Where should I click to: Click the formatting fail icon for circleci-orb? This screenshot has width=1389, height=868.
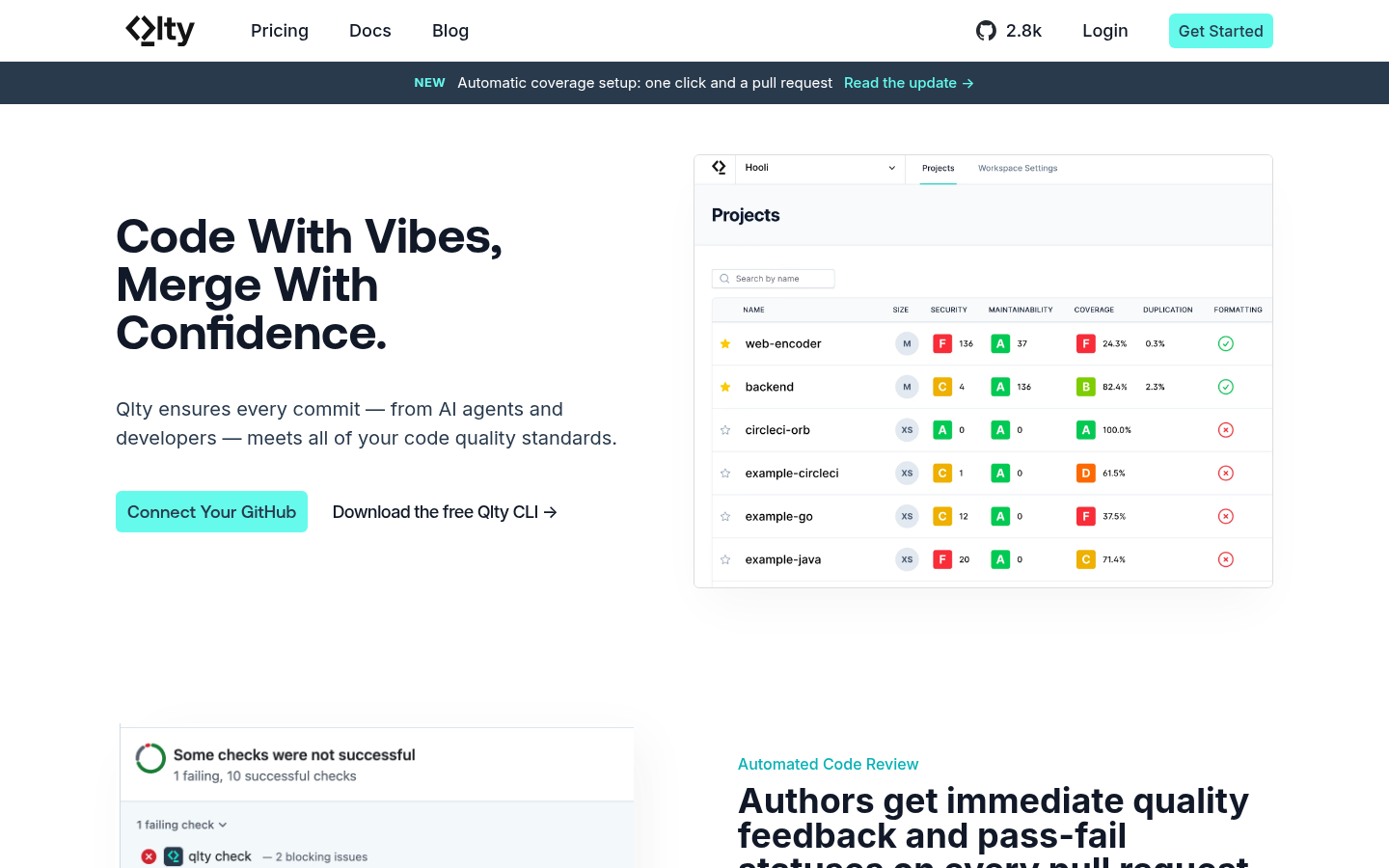tap(1226, 430)
